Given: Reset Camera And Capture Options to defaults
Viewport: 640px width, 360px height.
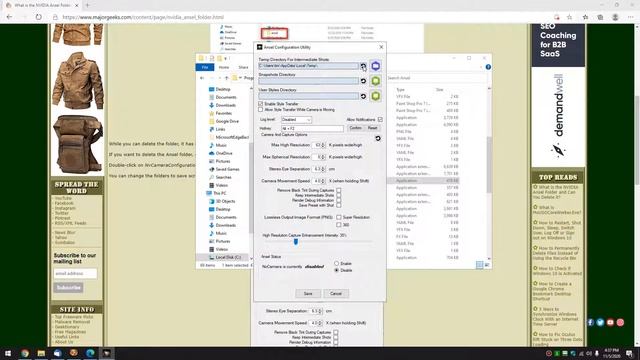Looking at the screenshot, I should pos(378,139).
